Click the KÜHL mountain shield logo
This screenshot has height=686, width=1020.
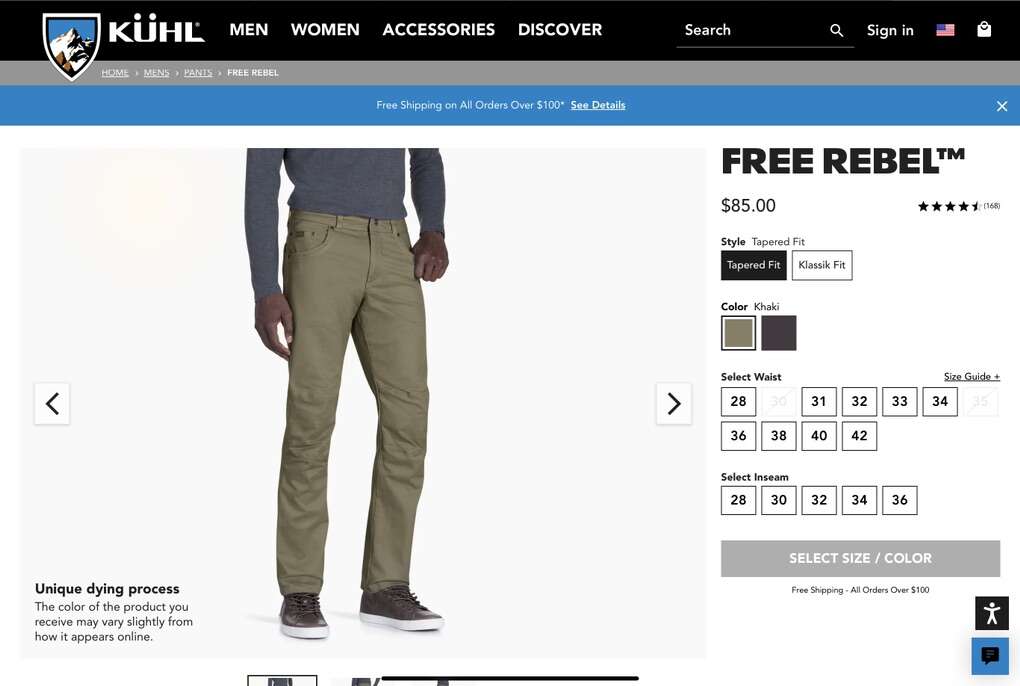[x=72, y=46]
